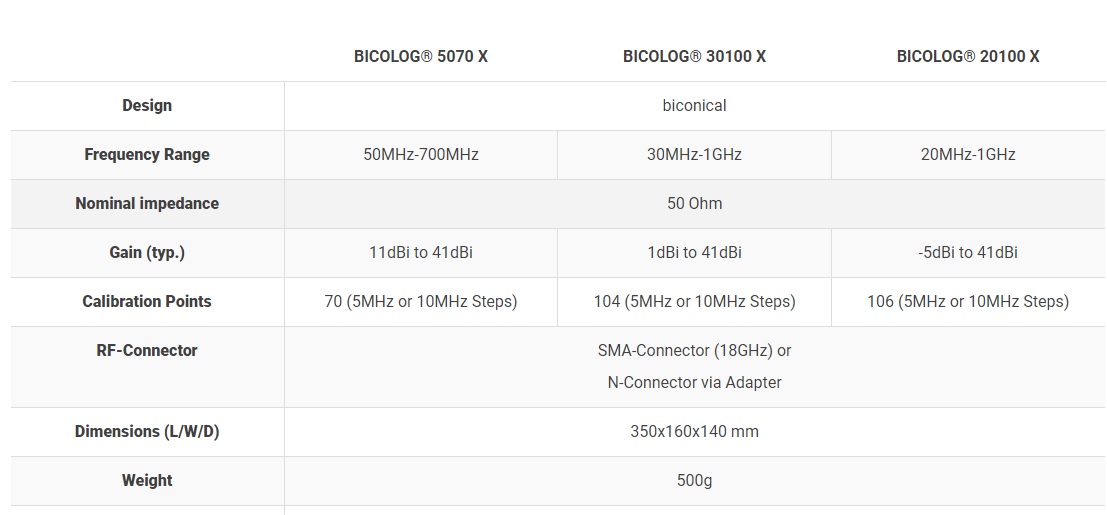
Task: Click the Gain (typ.) row label
Action: [x=147, y=252]
